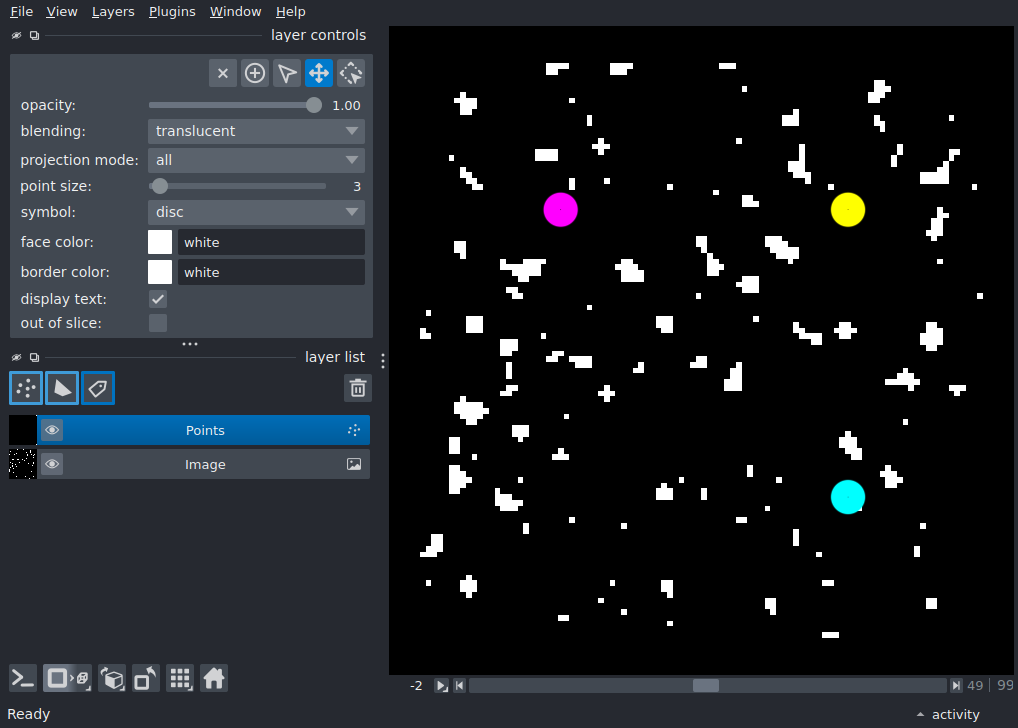Viewport: 1018px width, 728px height.
Task: Select the add points tool
Action: [254, 73]
